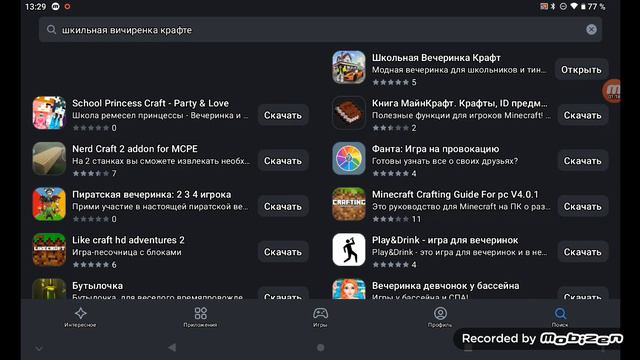The image size is (640, 360).
Task: Tap the Вечеринка девчонок у бассейна icon
Action: [x=349, y=289]
